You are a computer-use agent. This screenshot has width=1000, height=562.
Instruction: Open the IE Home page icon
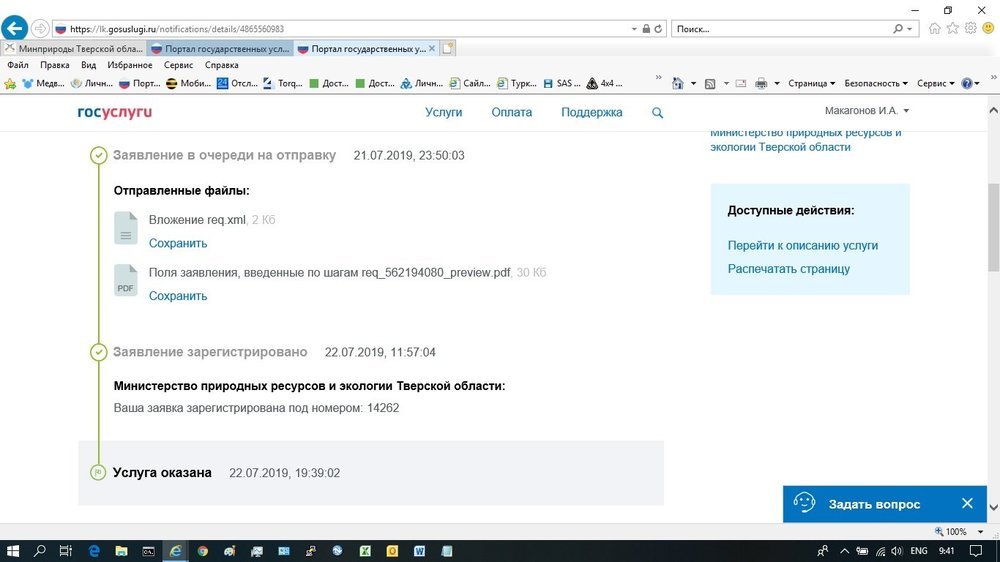point(934,28)
